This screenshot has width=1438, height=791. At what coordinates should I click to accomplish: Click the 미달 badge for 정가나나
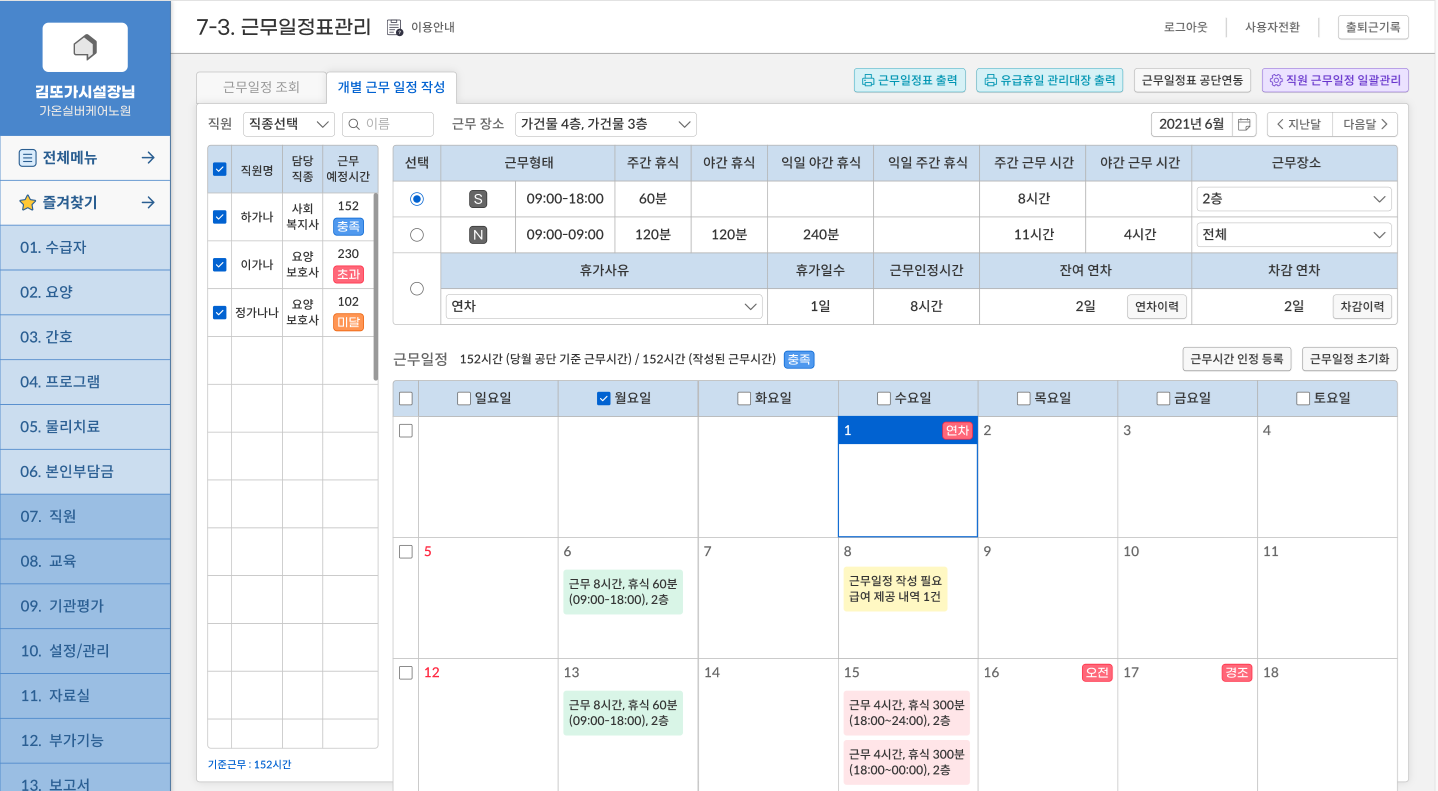[x=348, y=322]
